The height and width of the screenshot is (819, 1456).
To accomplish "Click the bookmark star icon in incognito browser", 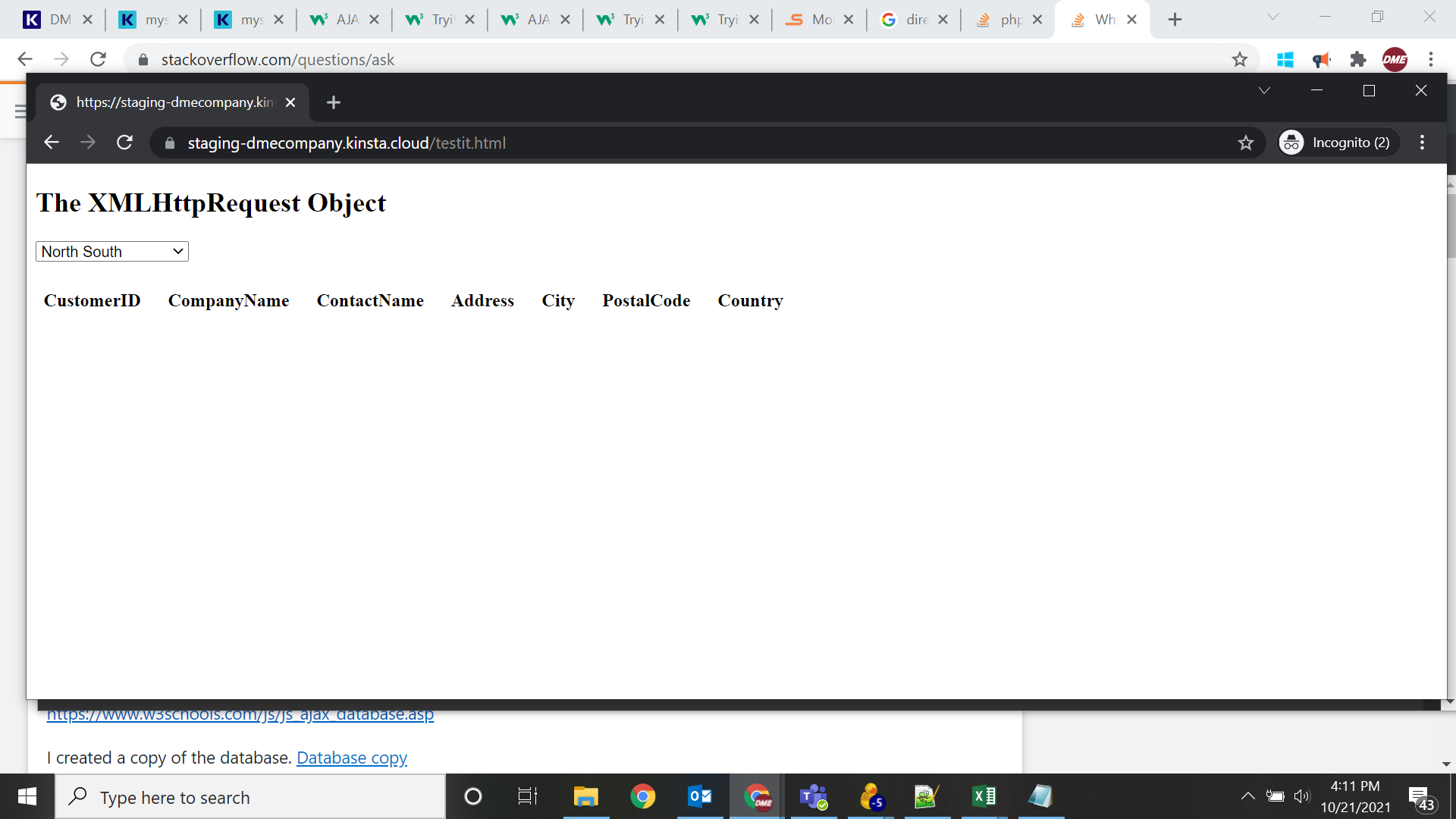I will (1247, 142).
